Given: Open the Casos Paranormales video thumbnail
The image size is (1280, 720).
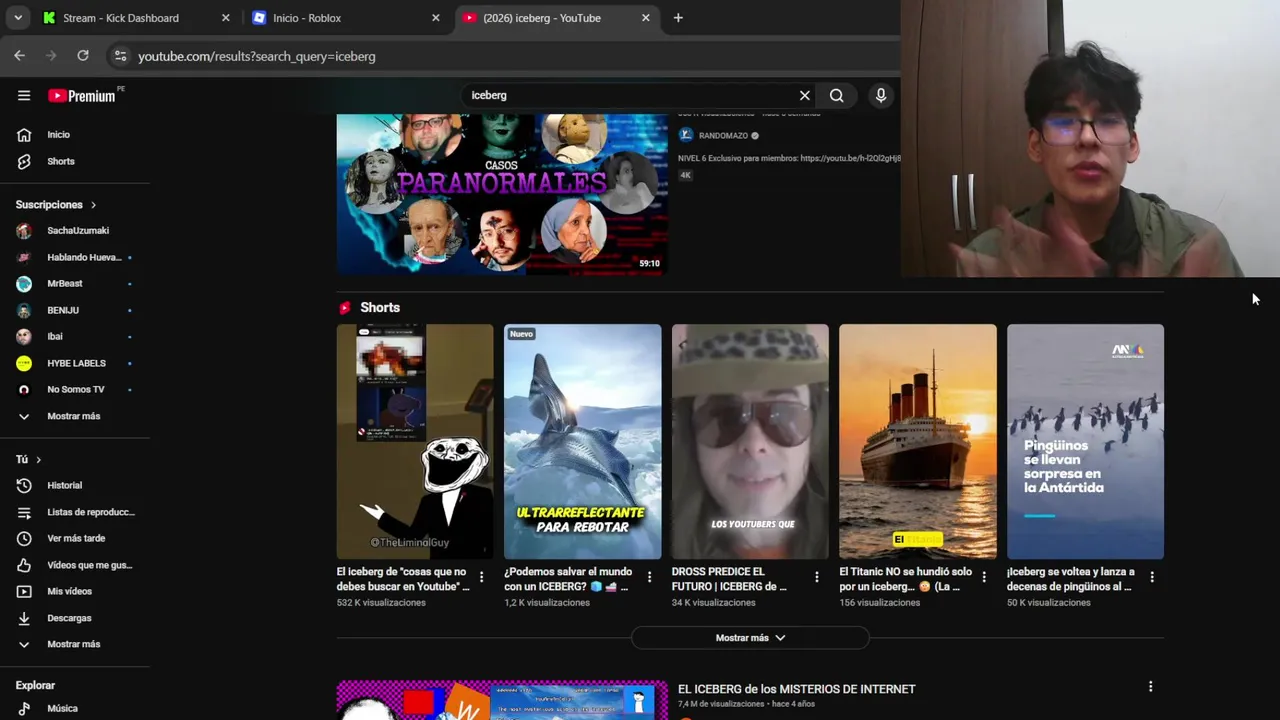Looking at the screenshot, I should [502, 193].
